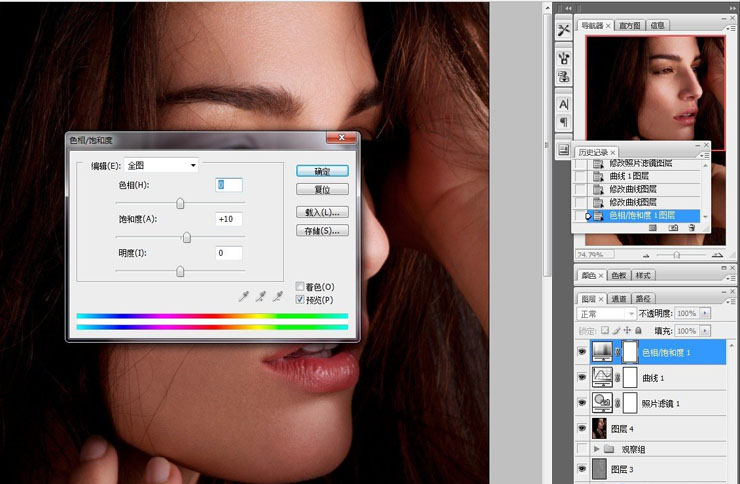
Task: Click the Navigator zoom slider handle
Action: [676, 255]
